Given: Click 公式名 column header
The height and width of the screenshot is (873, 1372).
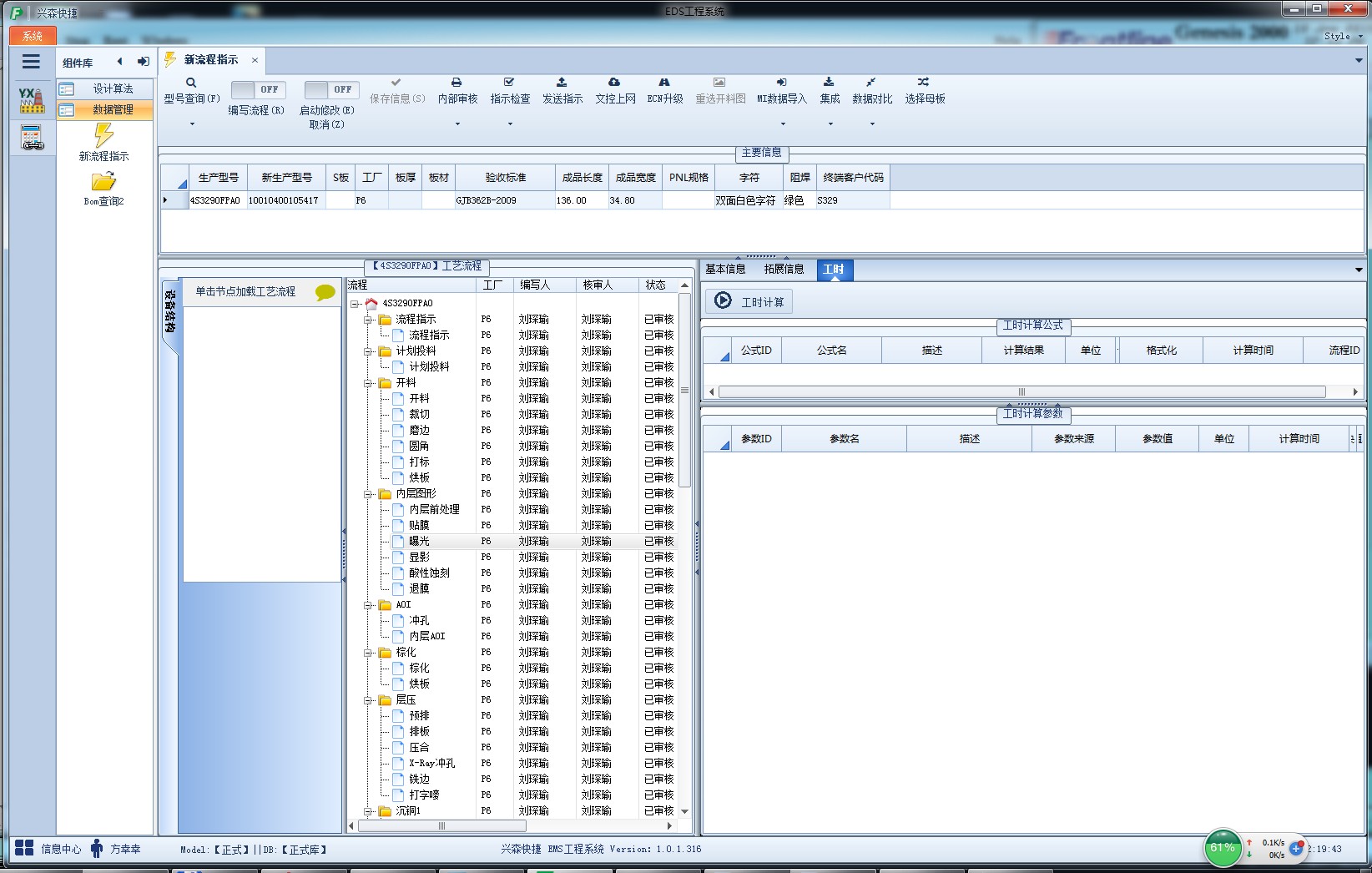Looking at the screenshot, I should pos(831,351).
